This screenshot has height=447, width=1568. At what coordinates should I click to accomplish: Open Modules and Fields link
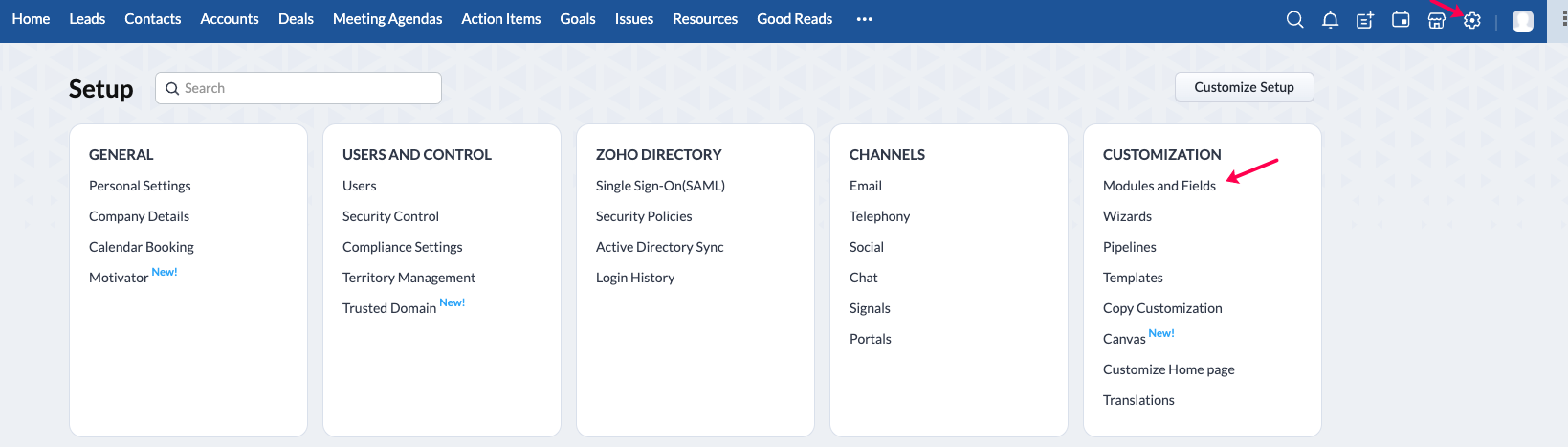(x=1159, y=186)
